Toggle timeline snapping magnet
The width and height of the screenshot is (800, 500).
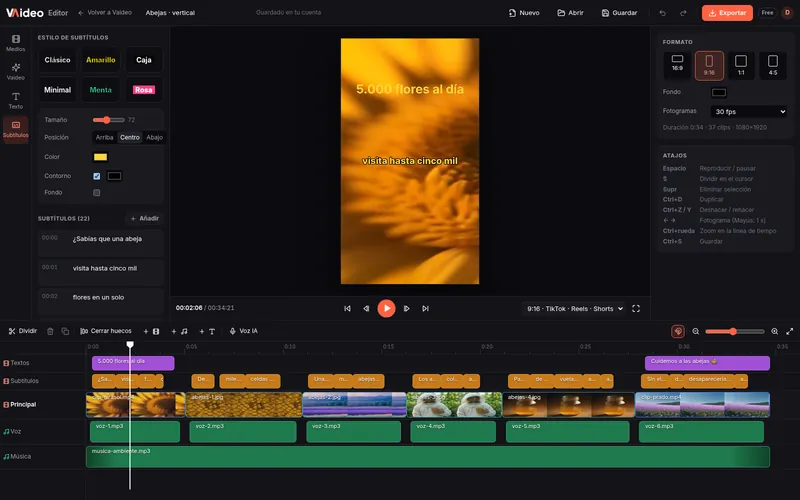pyautogui.click(x=678, y=331)
